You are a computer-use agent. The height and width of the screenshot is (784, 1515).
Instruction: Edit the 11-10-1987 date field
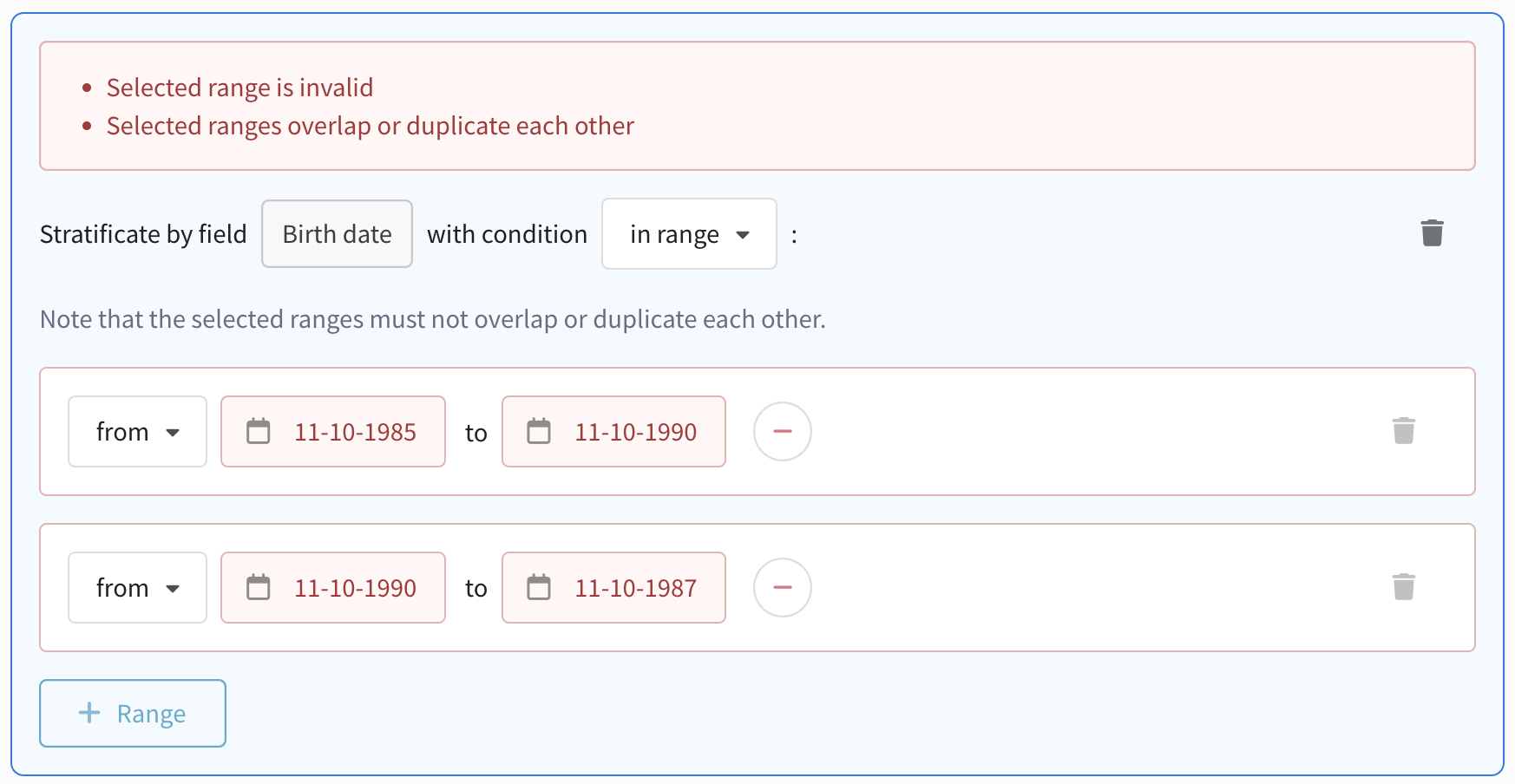point(635,588)
